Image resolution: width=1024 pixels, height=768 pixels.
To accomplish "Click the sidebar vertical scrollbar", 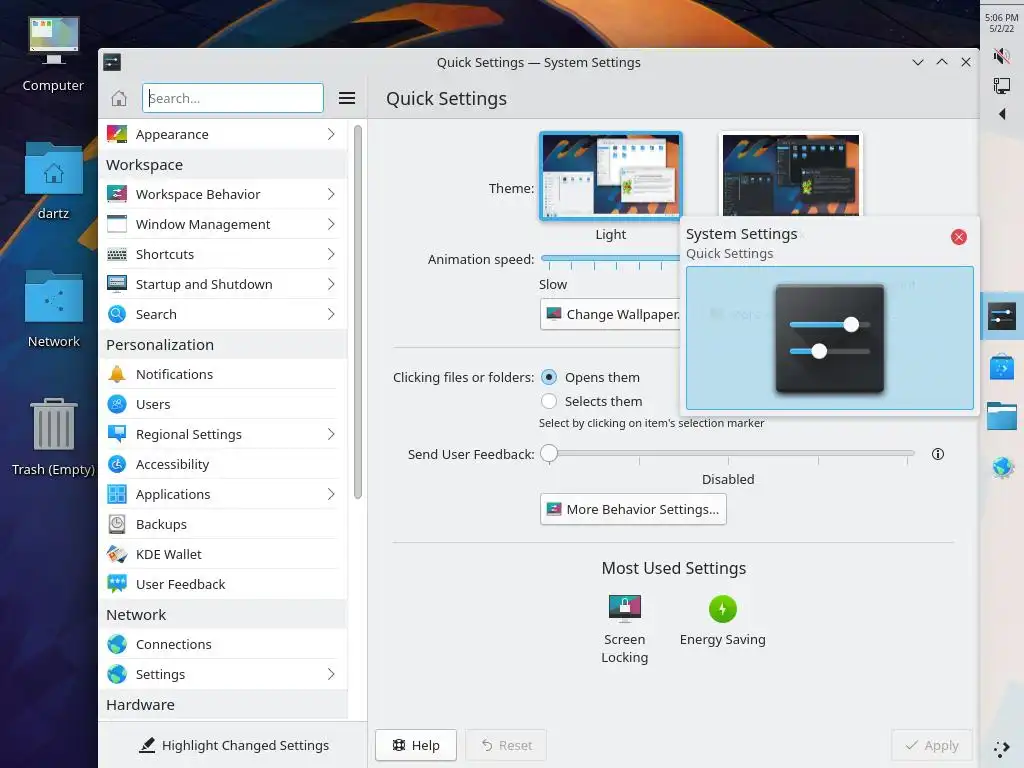I will pos(357,312).
